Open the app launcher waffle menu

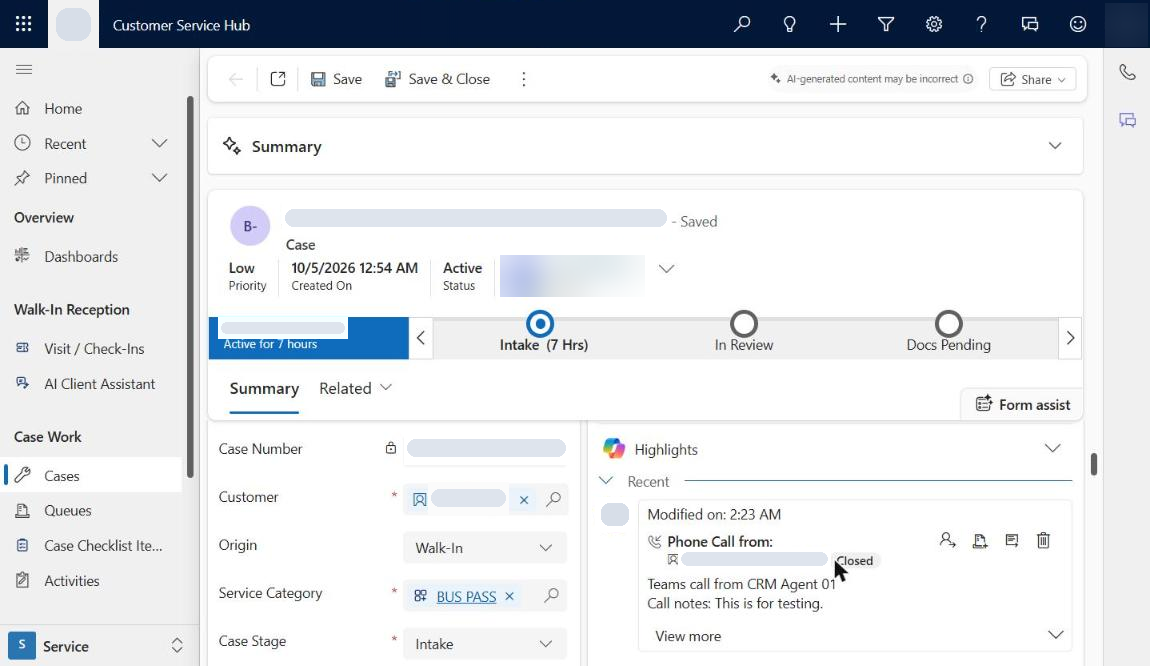click(x=23, y=24)
